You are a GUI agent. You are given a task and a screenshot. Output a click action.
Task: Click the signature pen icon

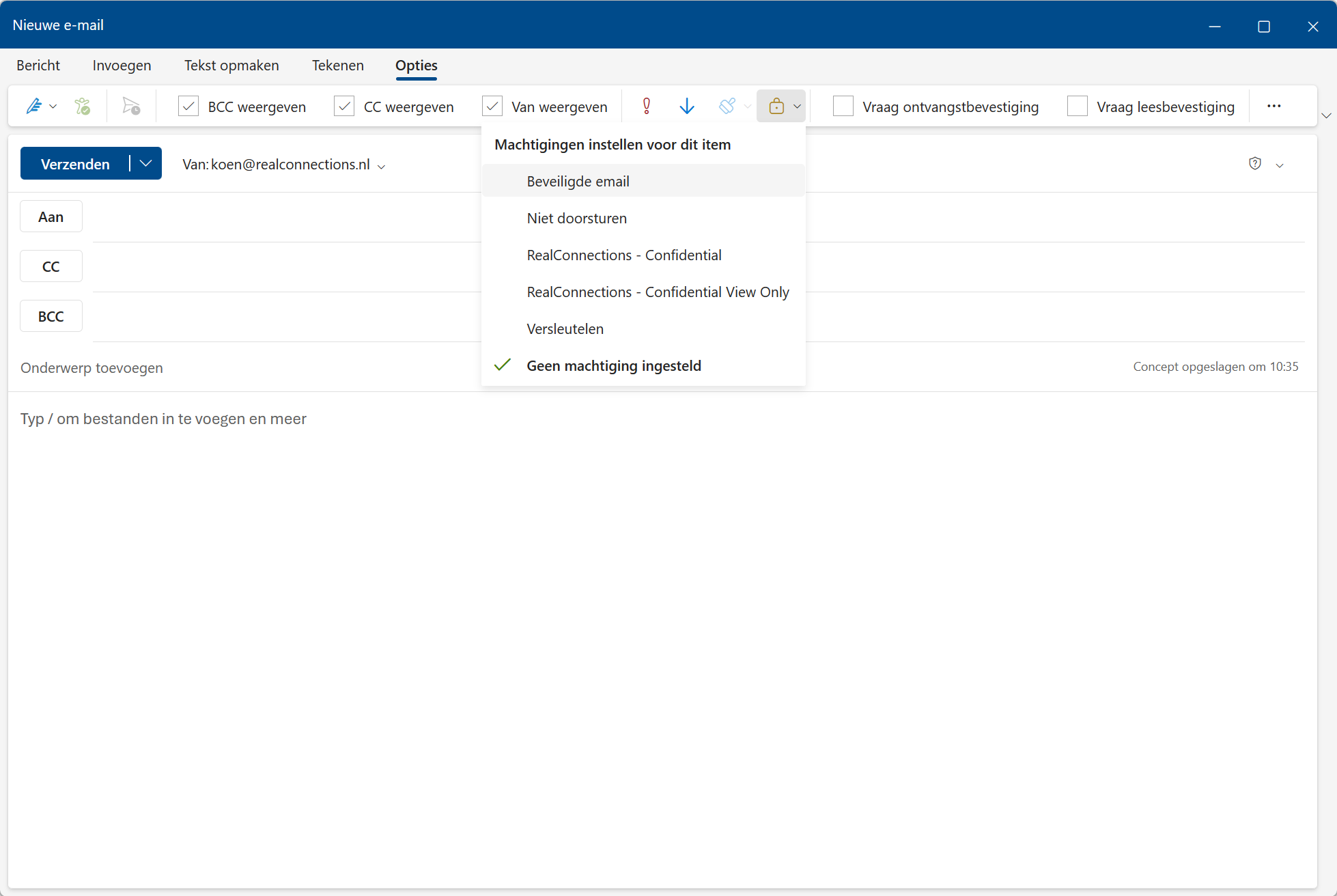[x=33, y=107]
